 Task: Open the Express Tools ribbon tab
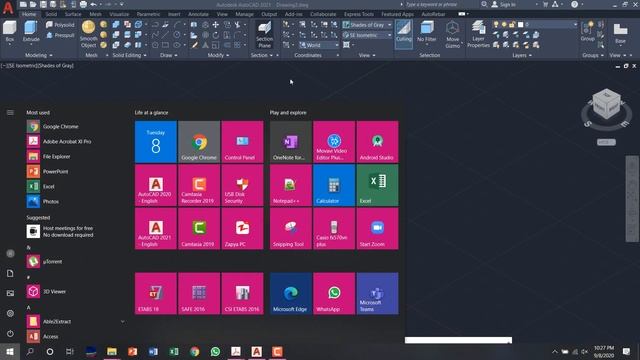[358, 14]
